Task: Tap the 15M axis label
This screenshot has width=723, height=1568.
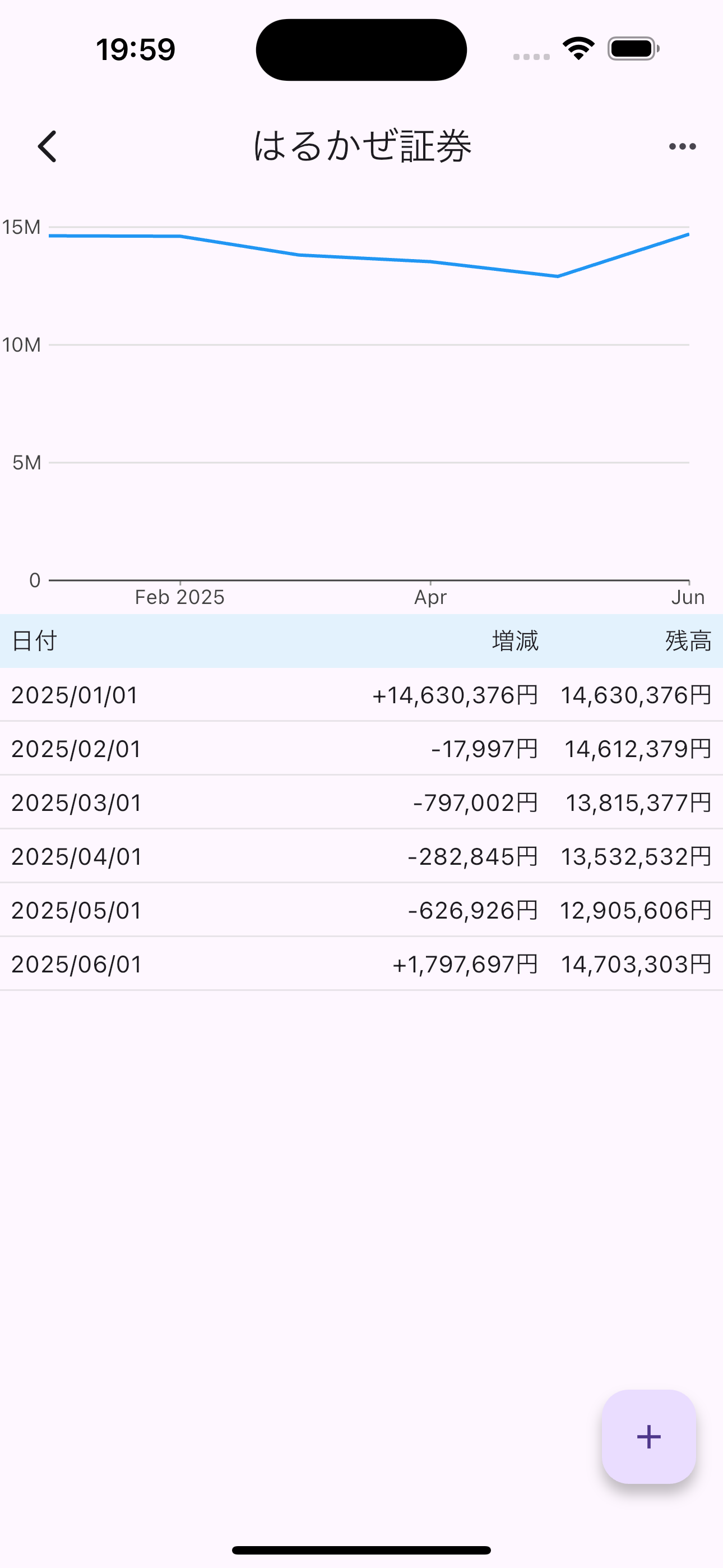Action: pyautogui.click(x=21, y=227)
